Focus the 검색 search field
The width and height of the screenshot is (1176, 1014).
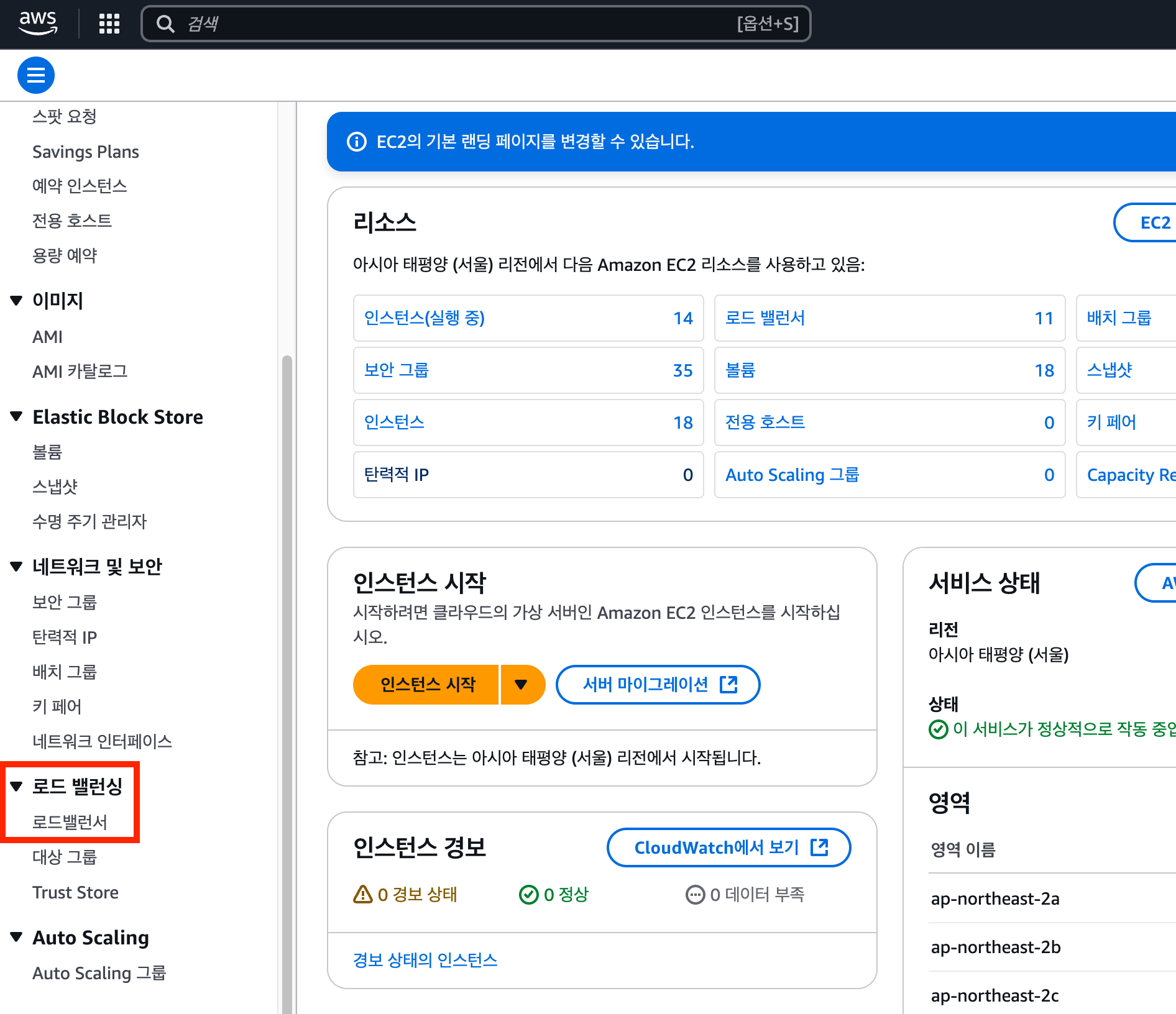coord(476,24)
